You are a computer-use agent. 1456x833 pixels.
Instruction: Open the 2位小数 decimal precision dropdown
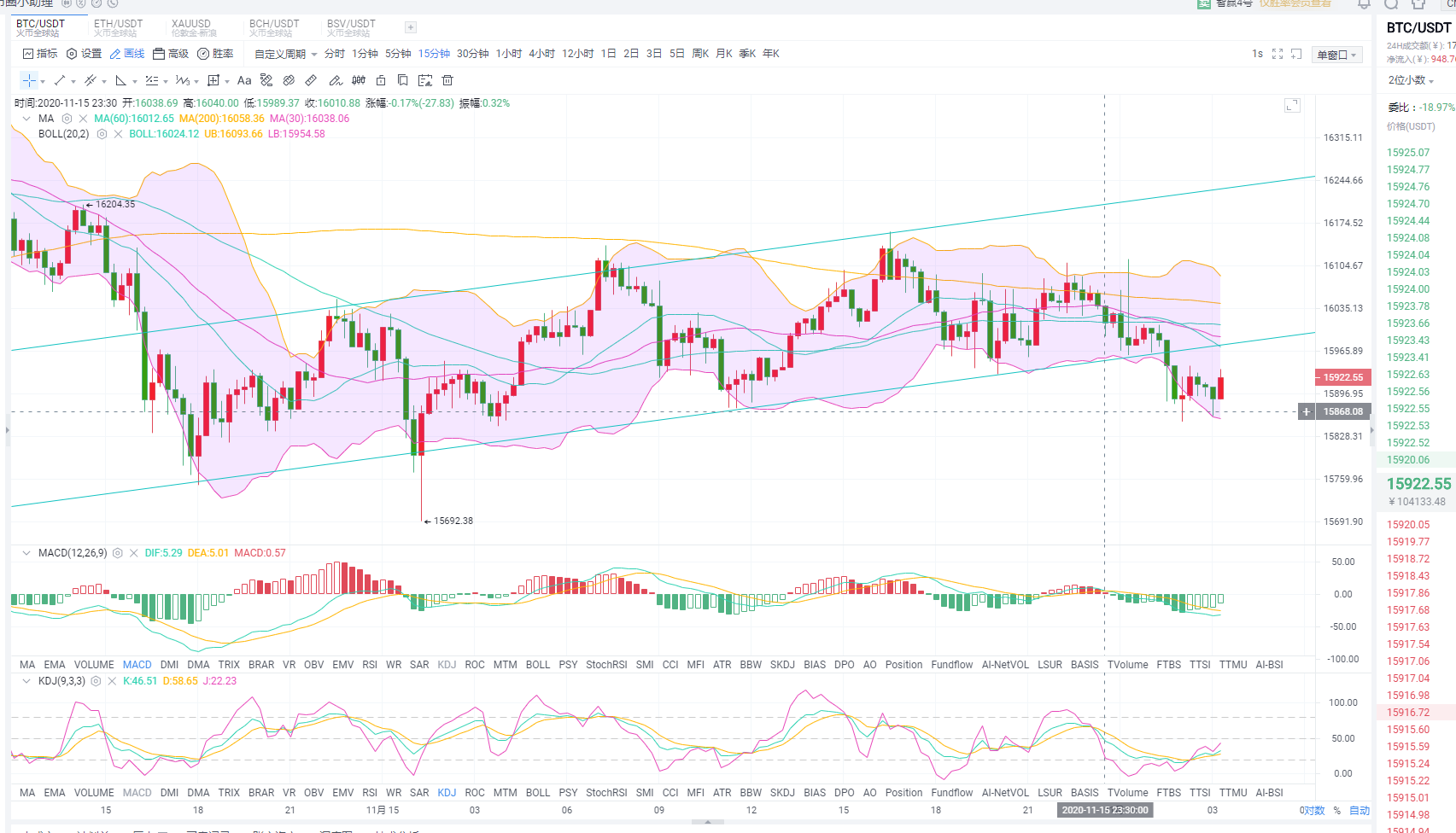click(x=1411, y=80)
